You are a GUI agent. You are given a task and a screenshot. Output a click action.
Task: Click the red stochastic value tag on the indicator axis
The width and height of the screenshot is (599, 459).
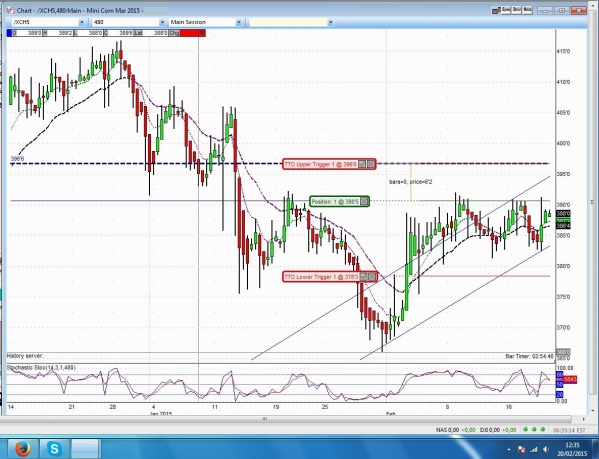(x=570, y=379)
